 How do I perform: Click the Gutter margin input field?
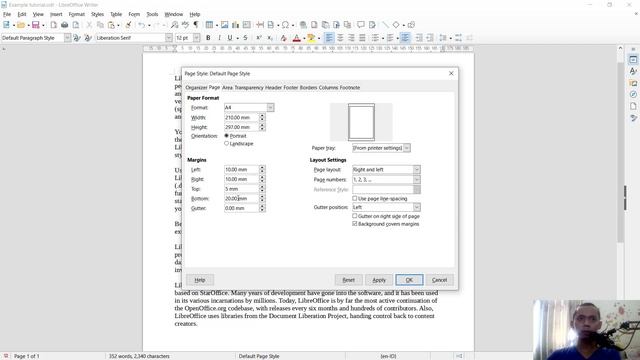tap(241, 208)
